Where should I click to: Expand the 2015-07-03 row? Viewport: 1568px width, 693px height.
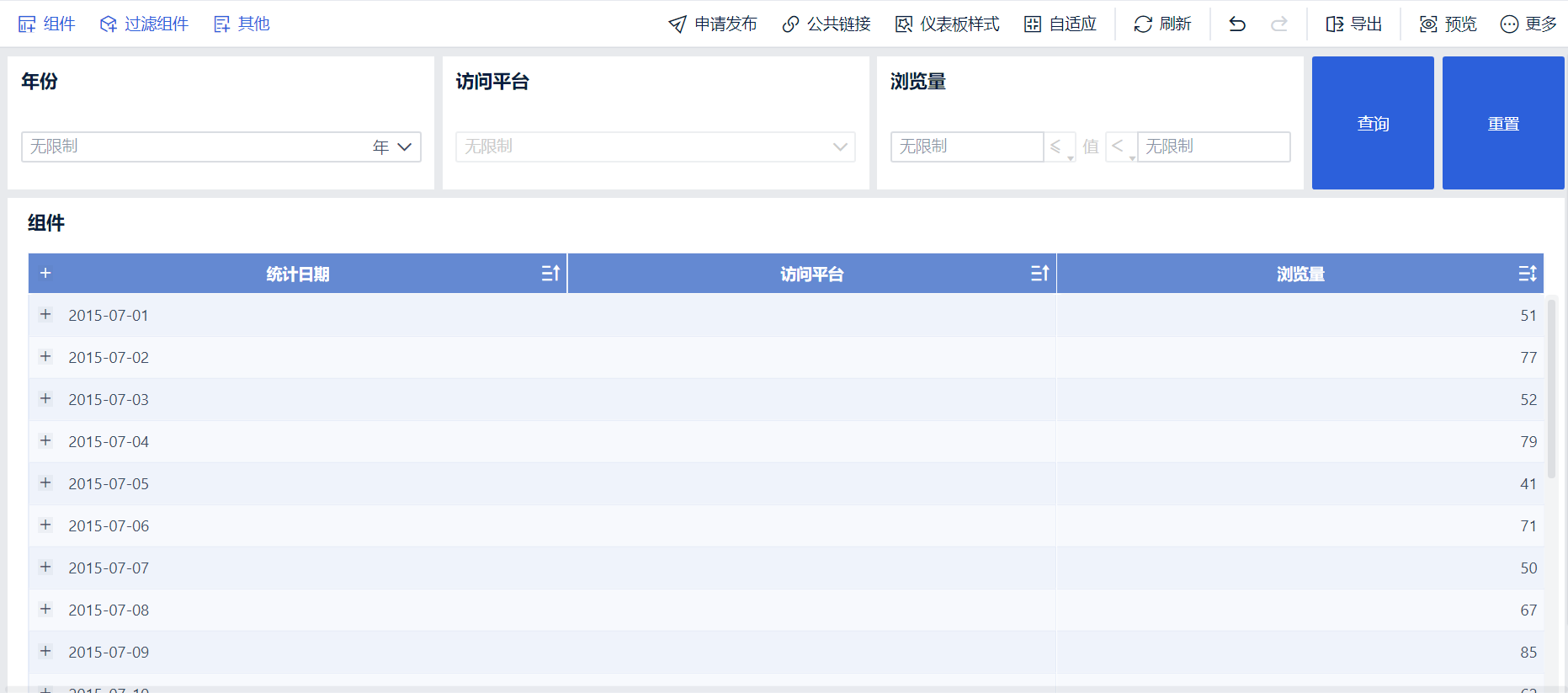click(45, 398)
